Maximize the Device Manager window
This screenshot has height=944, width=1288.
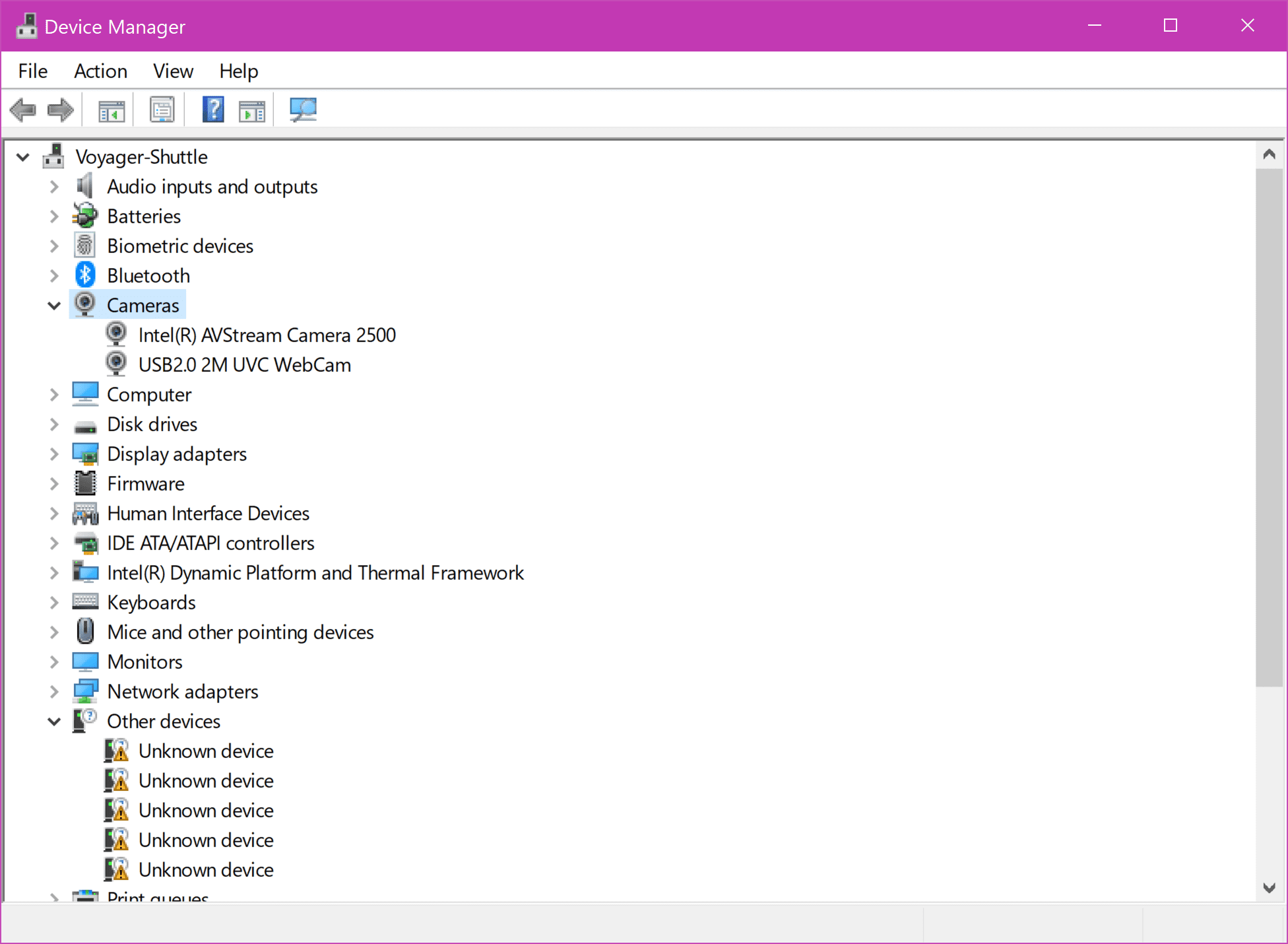click(1171, 26)
